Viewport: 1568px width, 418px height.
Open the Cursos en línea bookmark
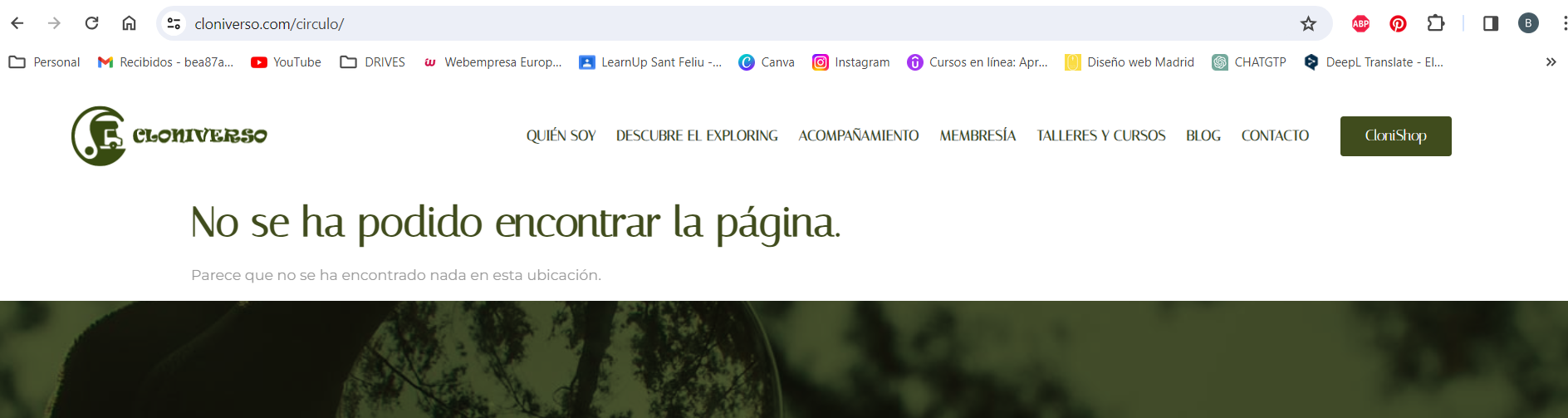point(978,62)
